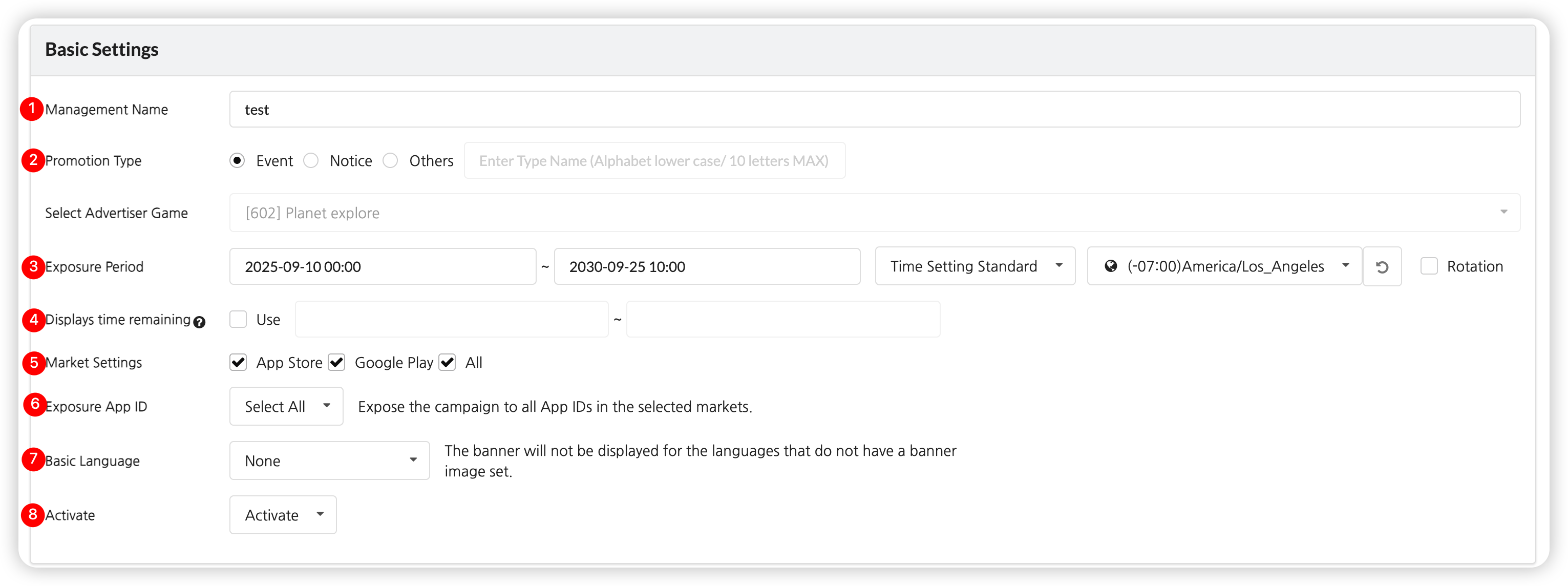
Task: Uncheck the Google Play checkbox
Action: tap(336, 363)
